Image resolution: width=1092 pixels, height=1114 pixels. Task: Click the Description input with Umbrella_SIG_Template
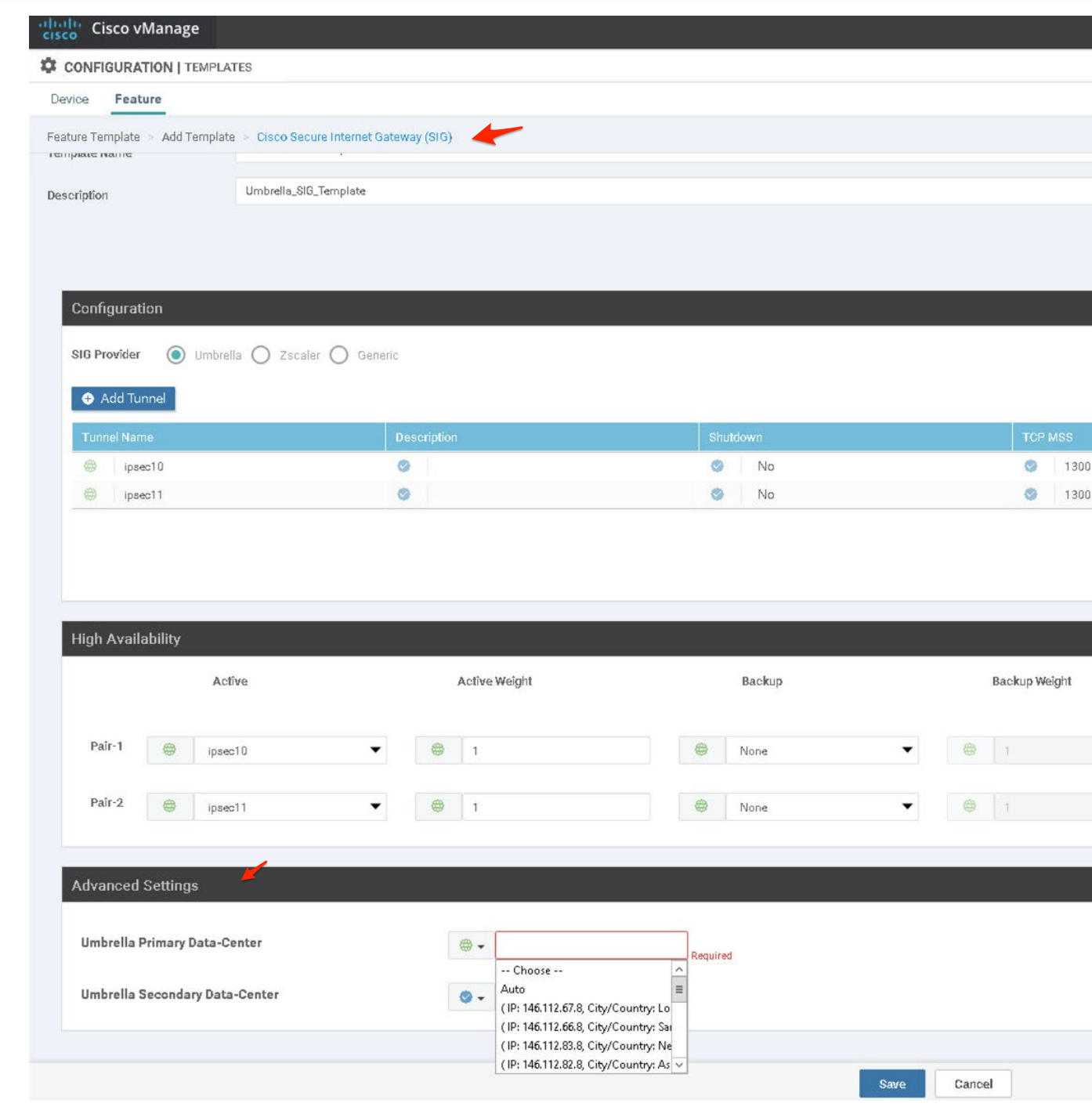[x=664, y=191]
